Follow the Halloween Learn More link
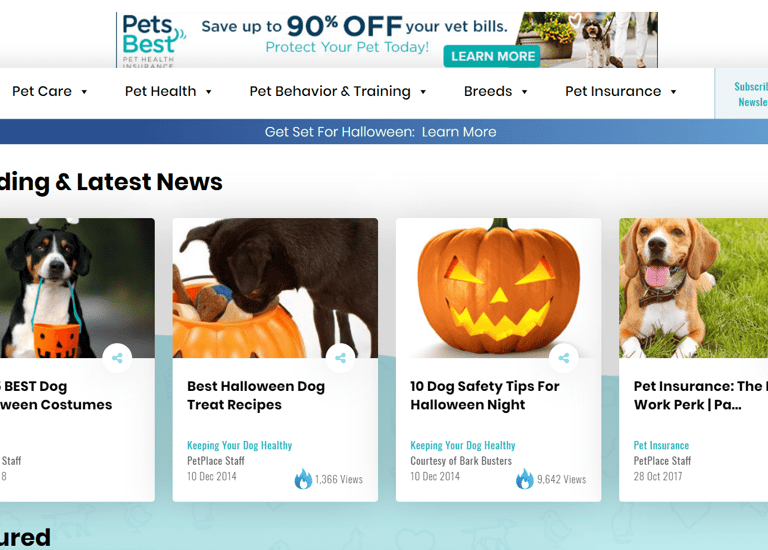 [459, 132]
